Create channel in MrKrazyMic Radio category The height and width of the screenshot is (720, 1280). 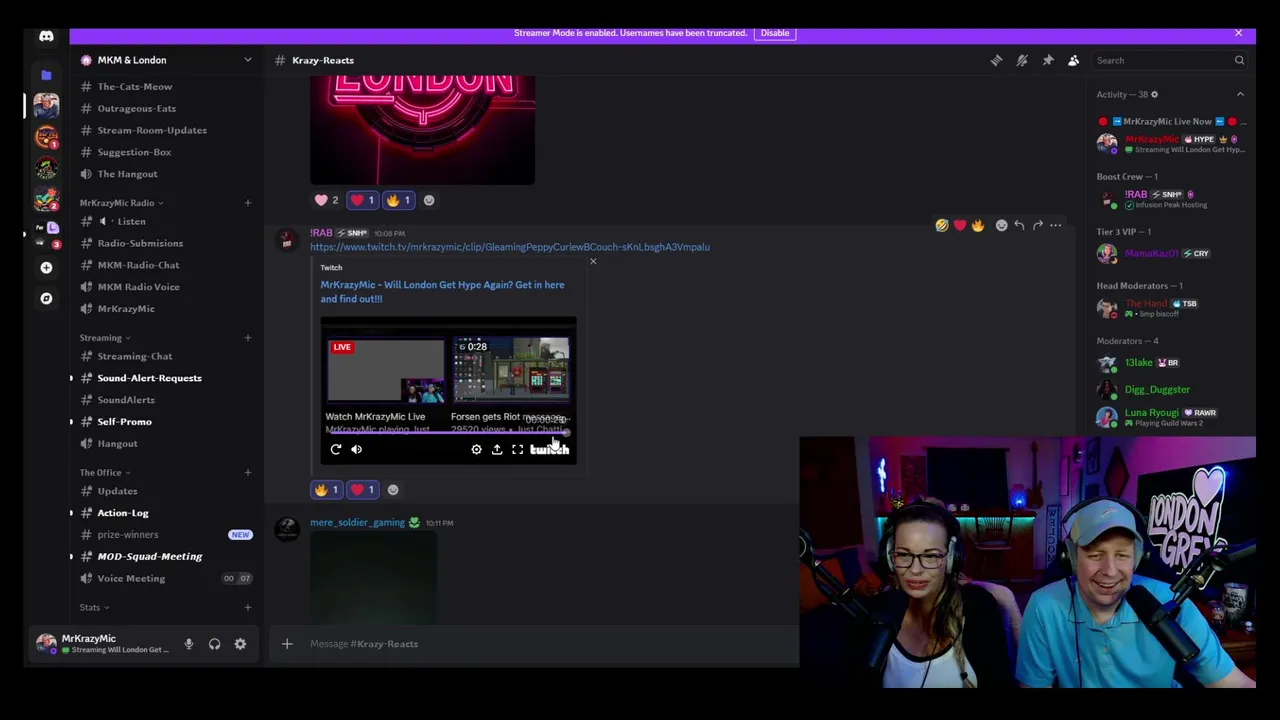pyautogui.click(x=248, y=203)
